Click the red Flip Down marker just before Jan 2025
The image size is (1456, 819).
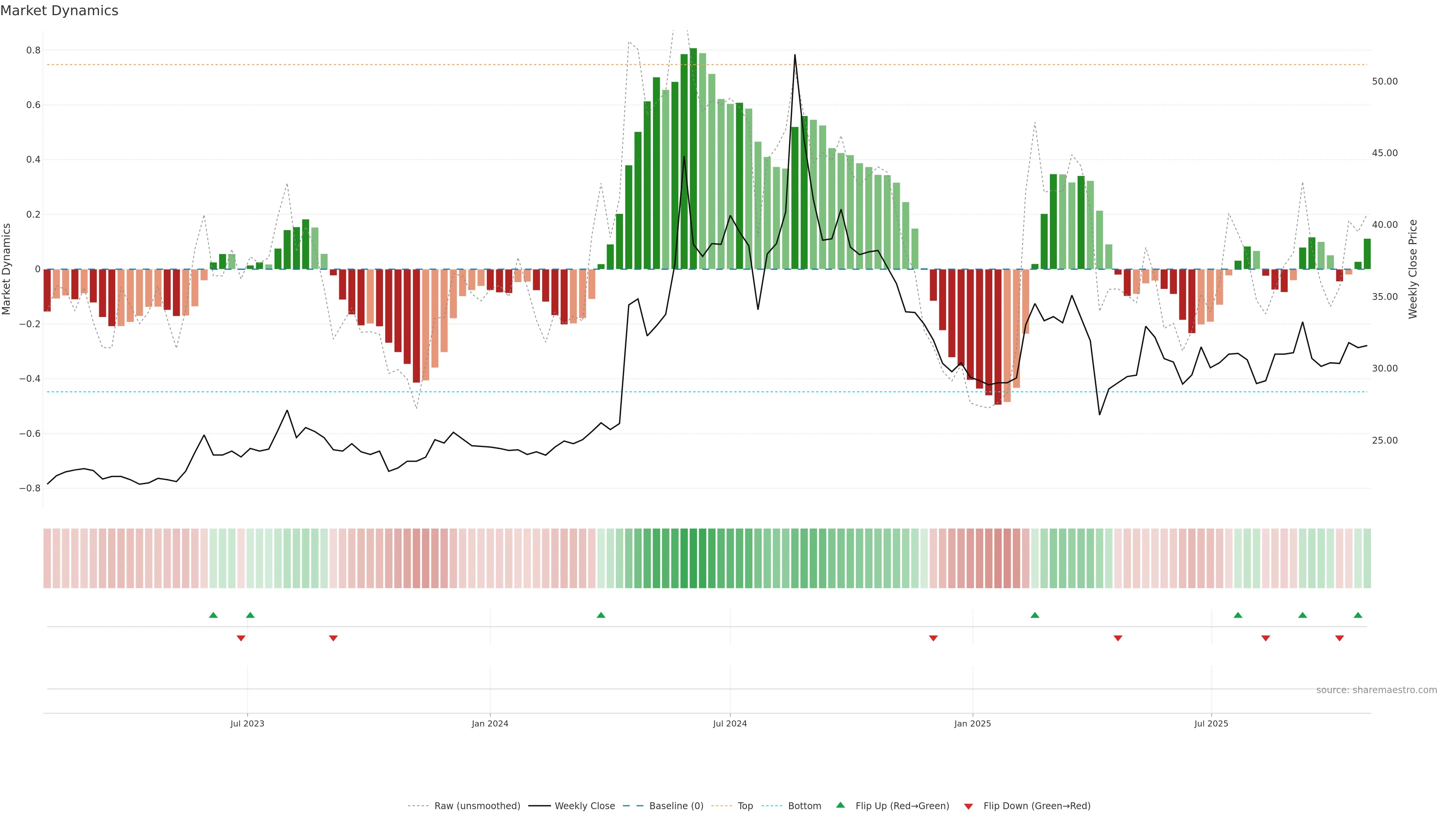point(933,638)
